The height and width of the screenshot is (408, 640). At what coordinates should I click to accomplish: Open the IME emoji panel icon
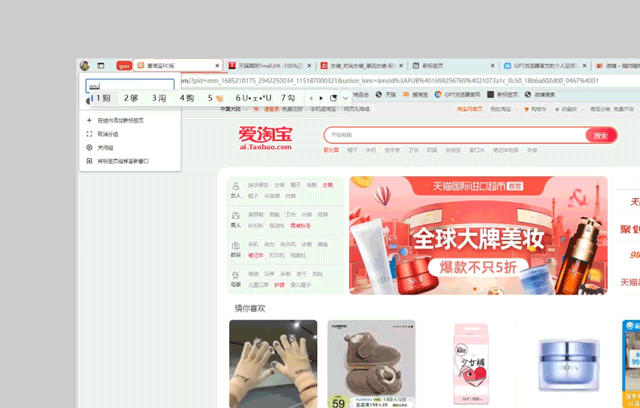click(333, 98)
